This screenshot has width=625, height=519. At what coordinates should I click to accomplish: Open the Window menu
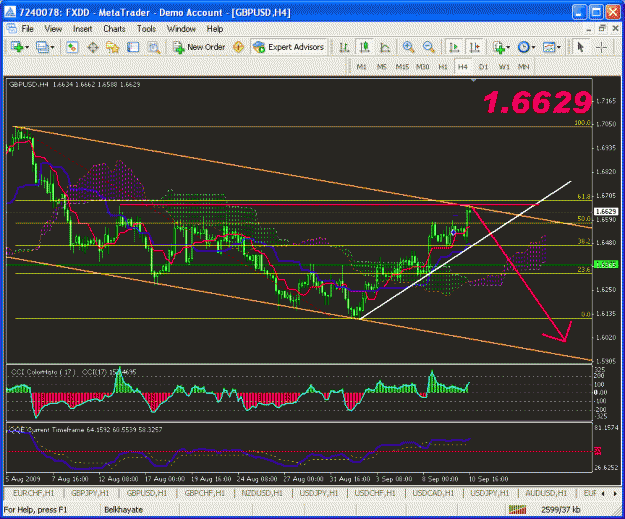pos(181,29)
